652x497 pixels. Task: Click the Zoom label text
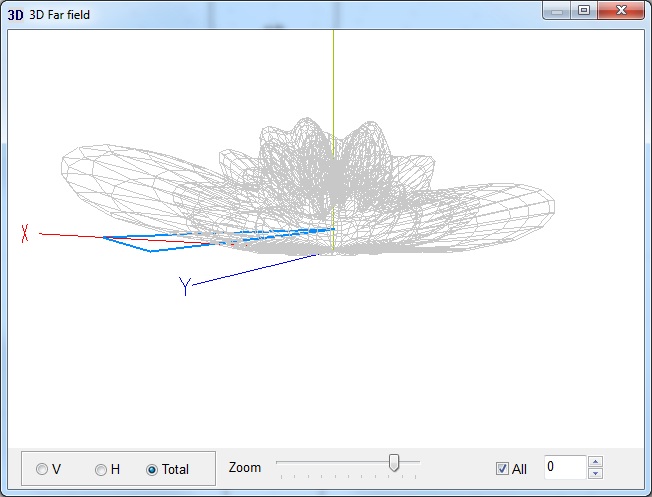[244, 467]
